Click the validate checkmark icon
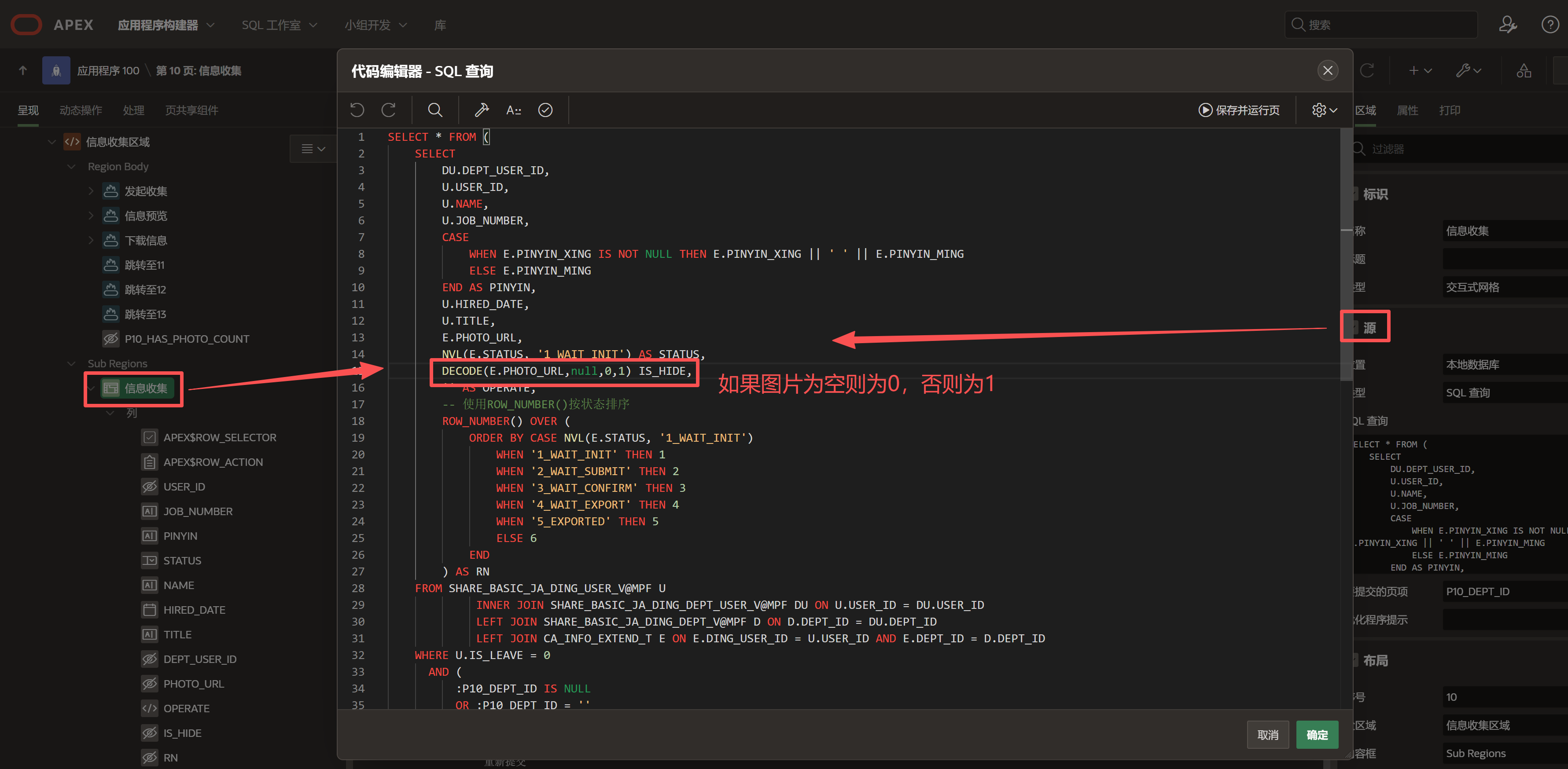The height and width of the screenshot is (769, 1568). point(545,110)
